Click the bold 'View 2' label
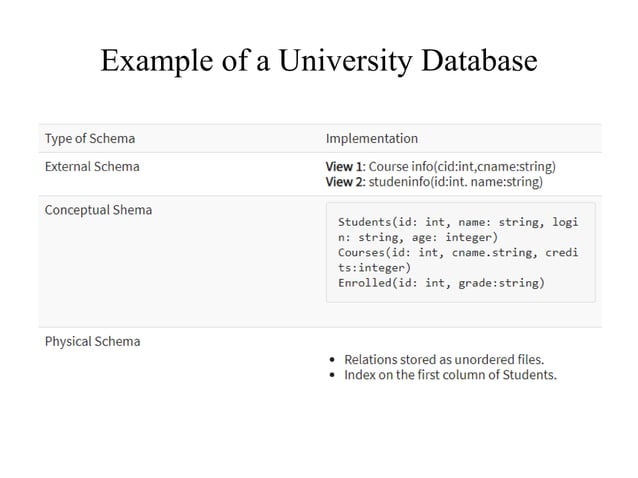The image size is (638, 478). pos(345,182)
